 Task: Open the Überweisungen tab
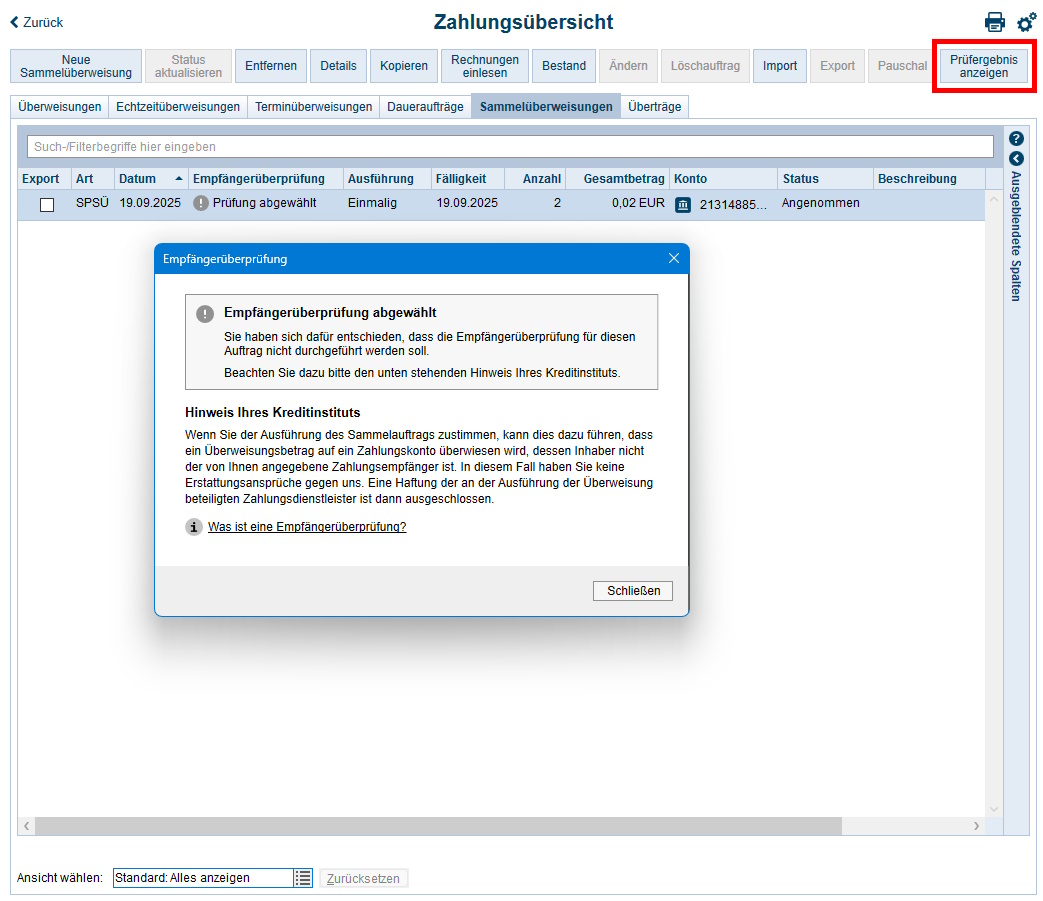click(x=59, y=105)
